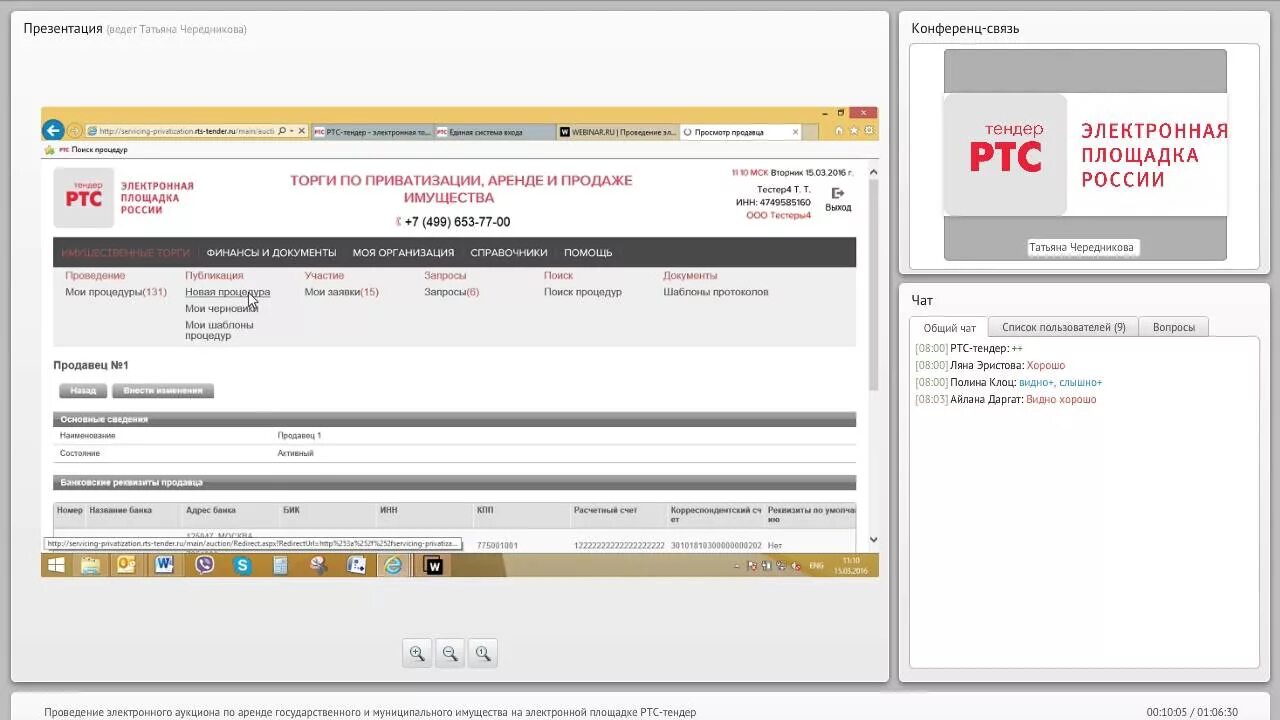
Task: Open the IE tools gear icon
Action: (869, 130)
